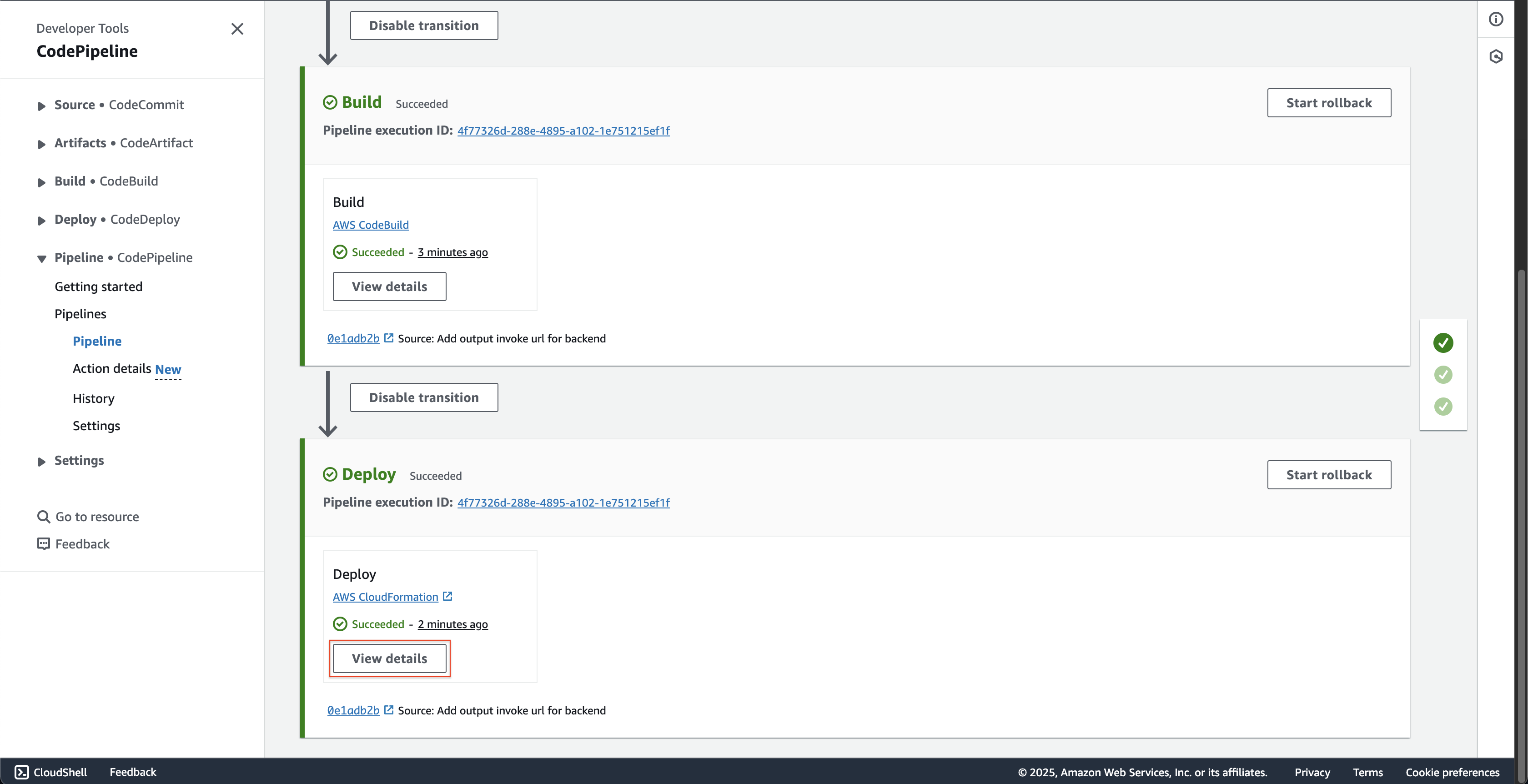Disable transition above Build stage
The width and height of the screenshot is (1528, 784).
[424, 25]
